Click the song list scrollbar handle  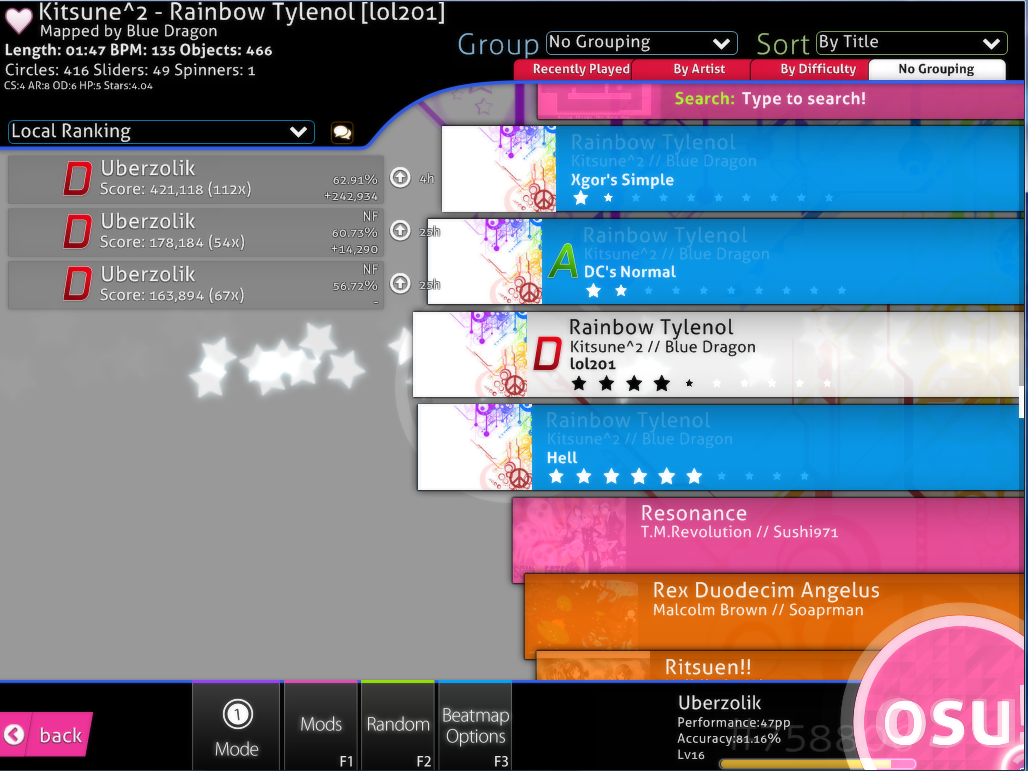(x=1021, y=402)
